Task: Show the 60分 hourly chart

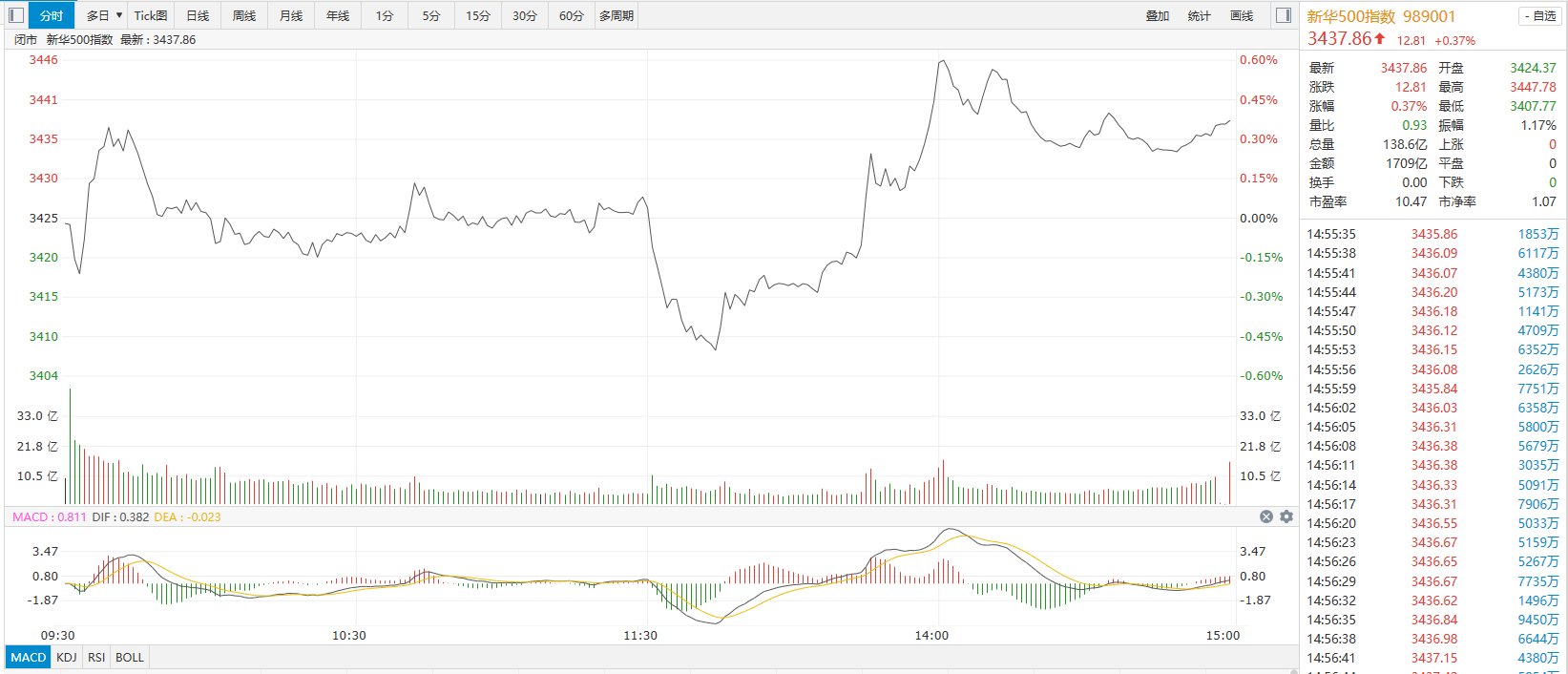Action: (572, 15)
